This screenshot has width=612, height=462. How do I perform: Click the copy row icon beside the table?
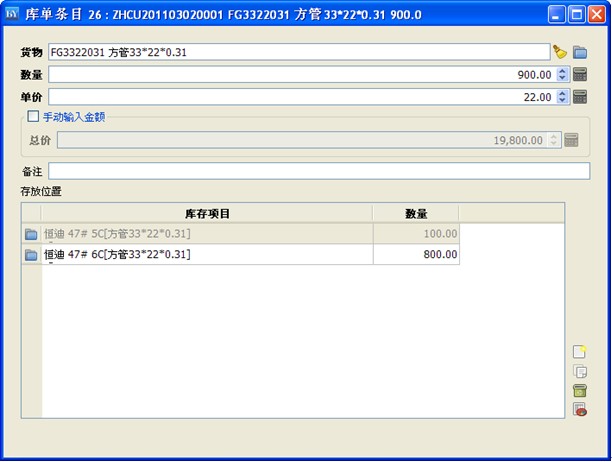coord(579,371)
